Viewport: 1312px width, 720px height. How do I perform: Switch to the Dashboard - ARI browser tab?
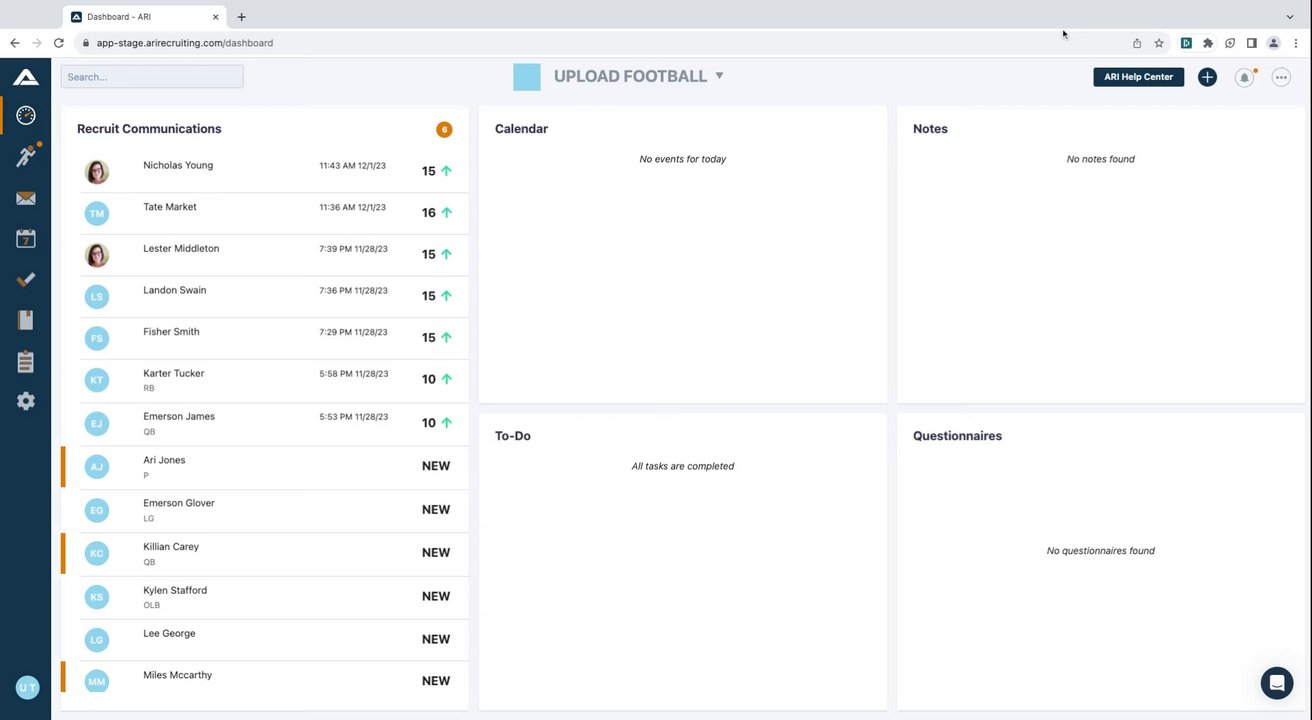140,17
